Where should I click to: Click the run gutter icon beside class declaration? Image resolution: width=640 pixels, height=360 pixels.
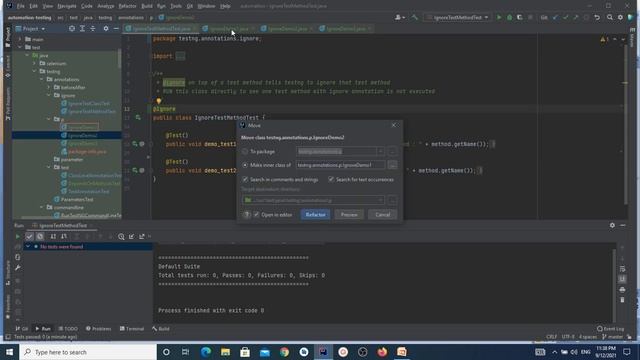pyautogui.click(x=138, y=118)
